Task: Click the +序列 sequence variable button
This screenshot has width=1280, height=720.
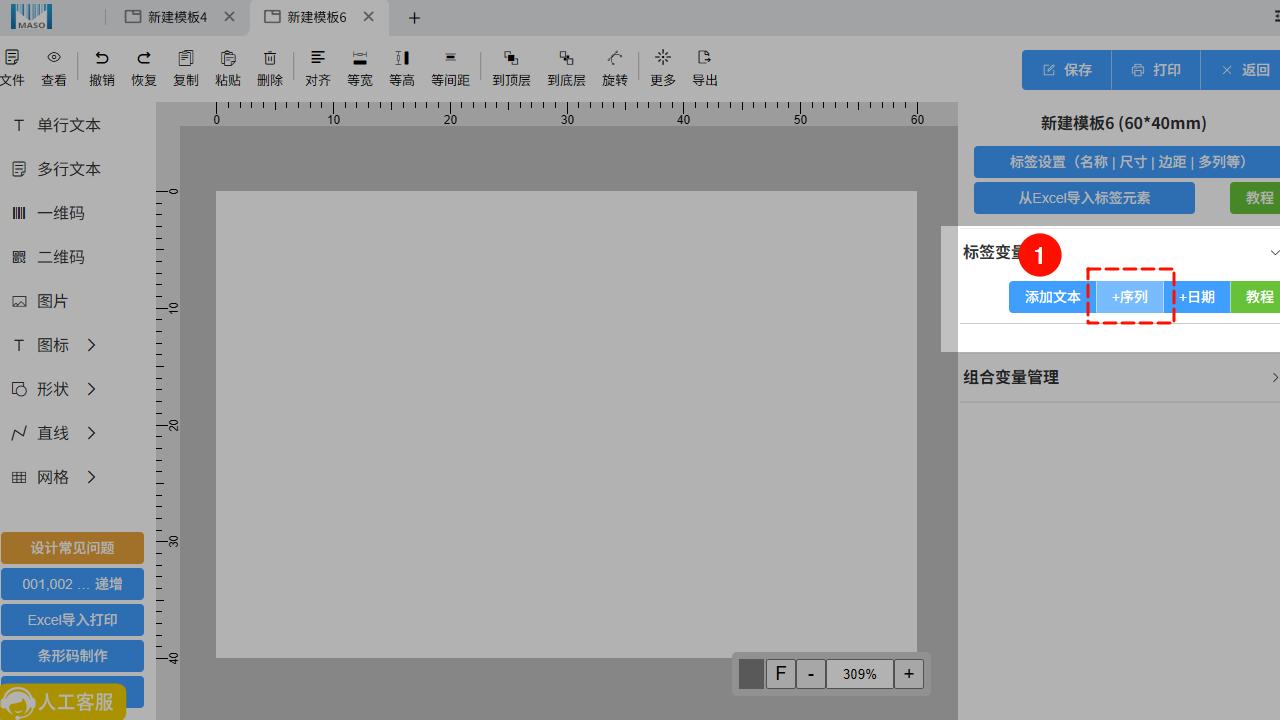Action: click(x=1130, y=297)
